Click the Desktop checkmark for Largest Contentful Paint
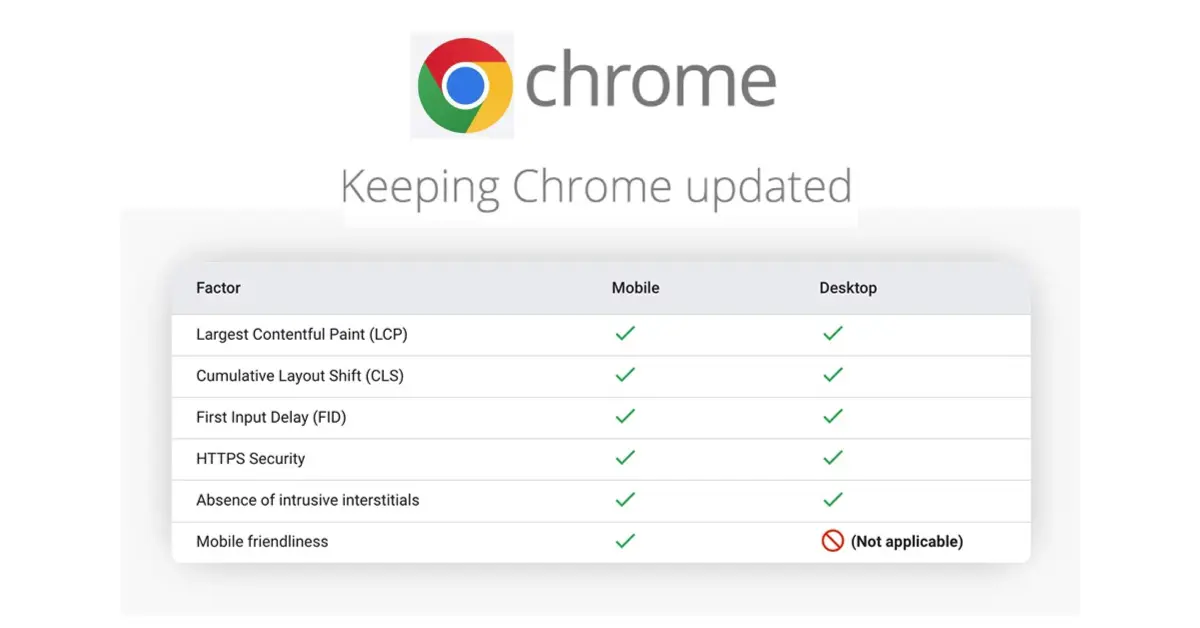1200x628 pixels. [x=833, y=334]
